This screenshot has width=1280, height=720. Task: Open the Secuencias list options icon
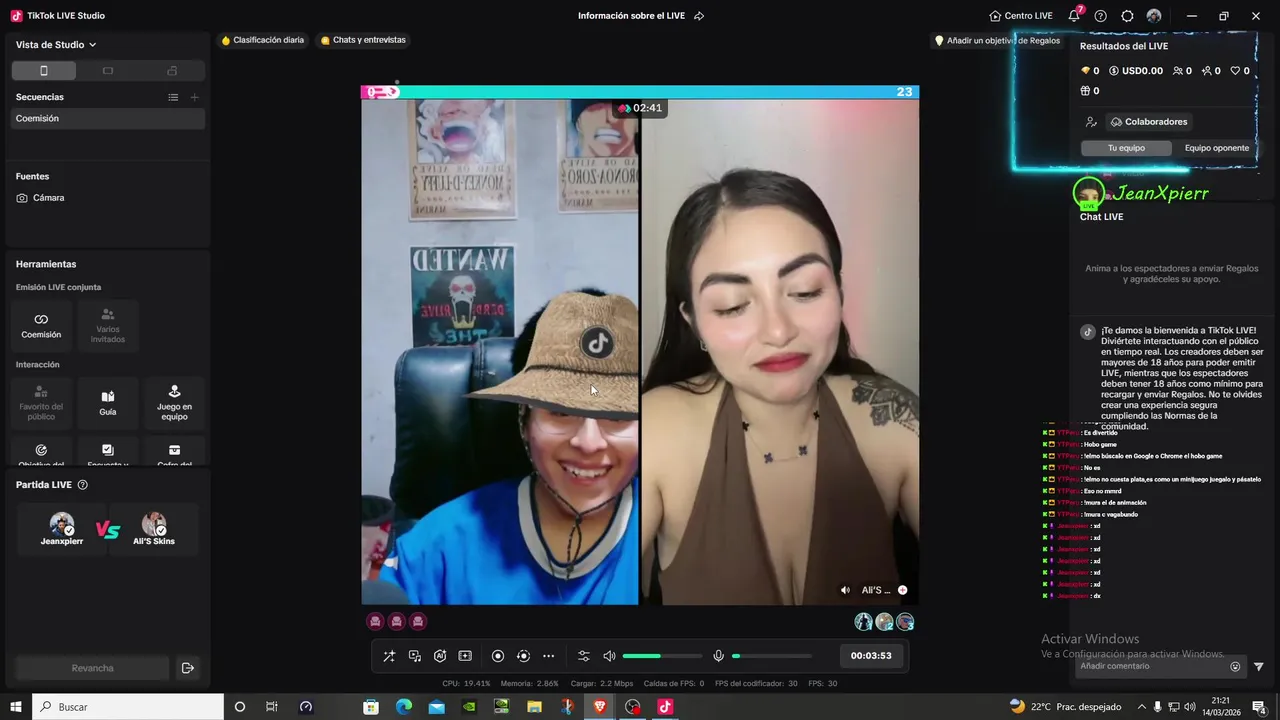click(x=173, y=97)
